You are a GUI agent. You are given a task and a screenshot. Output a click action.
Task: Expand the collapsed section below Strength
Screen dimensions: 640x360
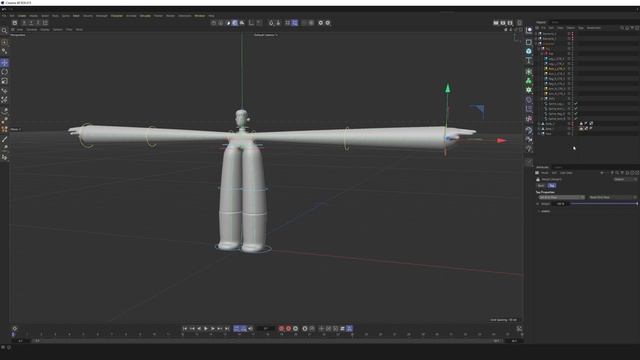539,211
